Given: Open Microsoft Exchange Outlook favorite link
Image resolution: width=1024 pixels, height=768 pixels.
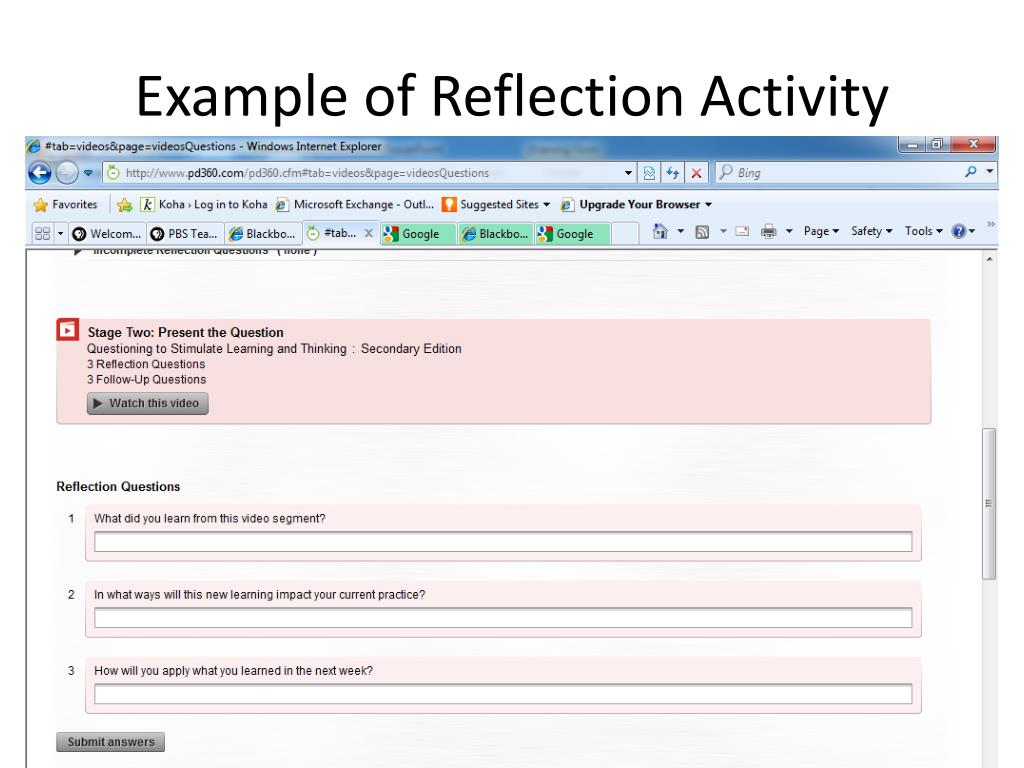Looking at the screenshot, I should tap(354, 204).
